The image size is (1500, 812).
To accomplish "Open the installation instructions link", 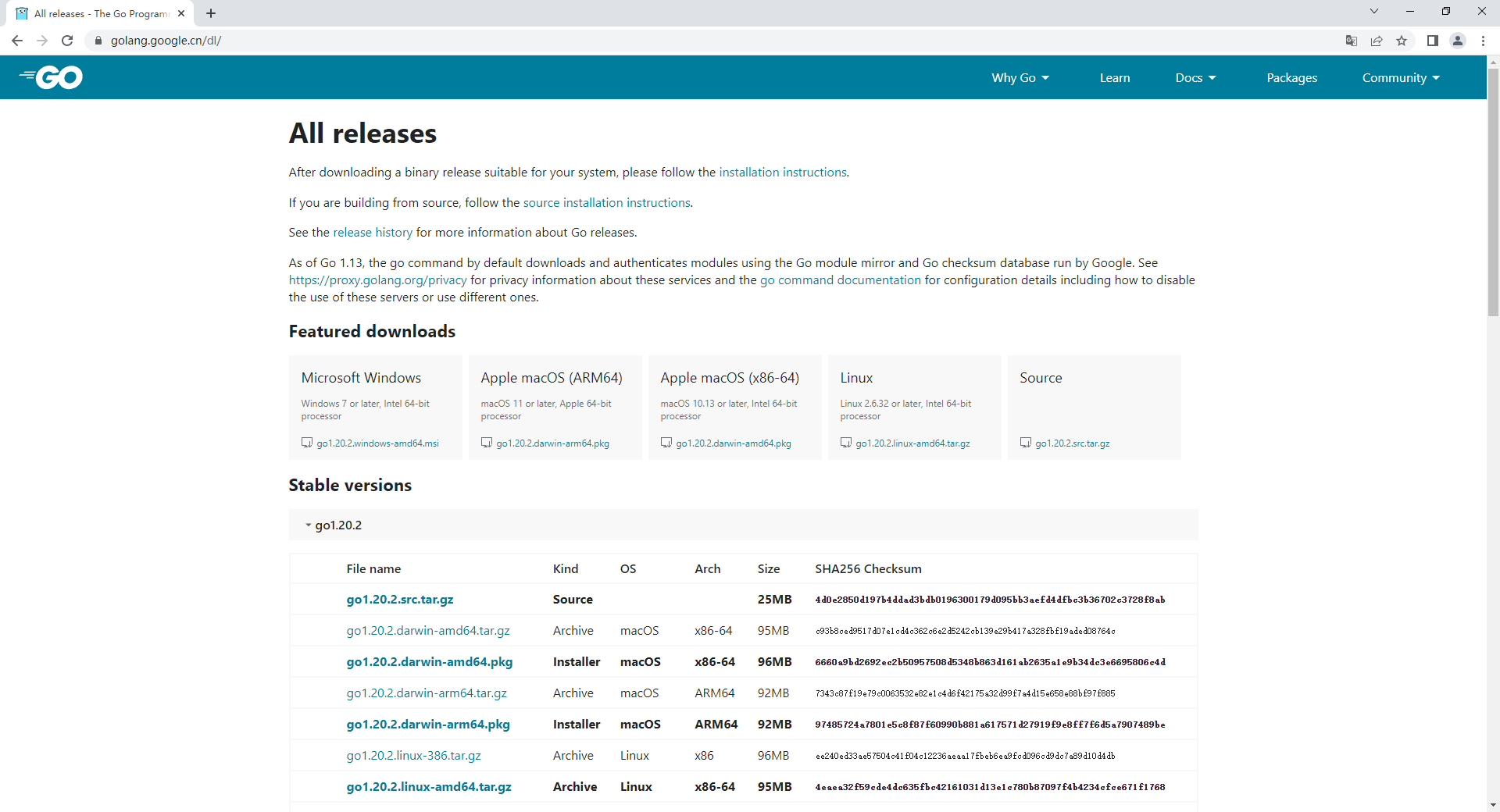I will 782,173.
